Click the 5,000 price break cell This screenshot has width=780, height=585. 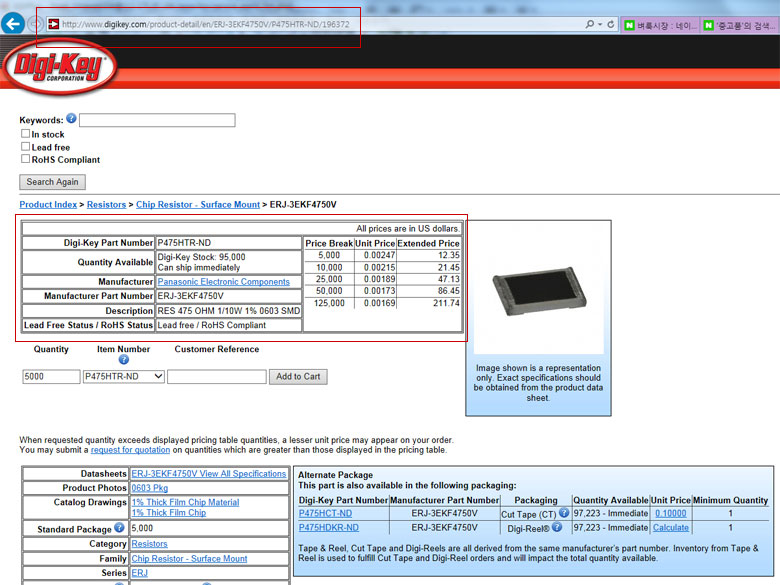point(329,255)
